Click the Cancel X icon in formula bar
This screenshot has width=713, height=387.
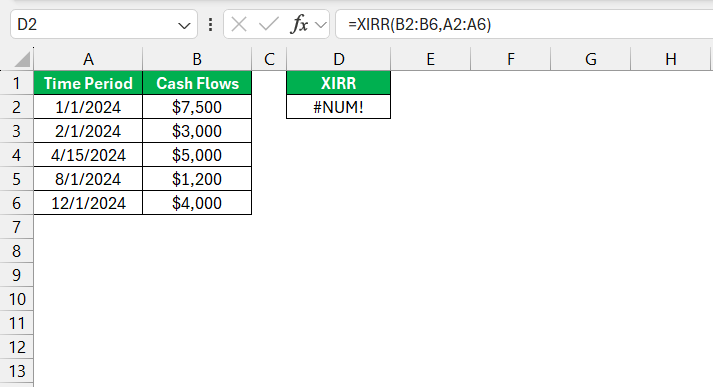(239, 24)
